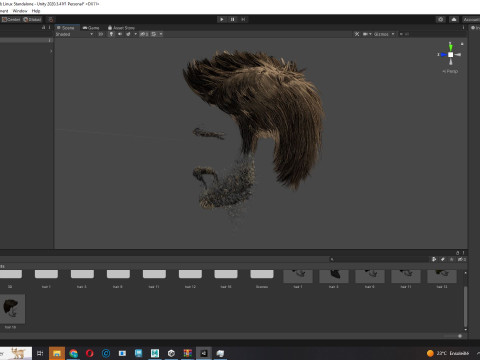Screen dimensions: 480x360
Task: Open the Help menu
Action: point(36,11)
